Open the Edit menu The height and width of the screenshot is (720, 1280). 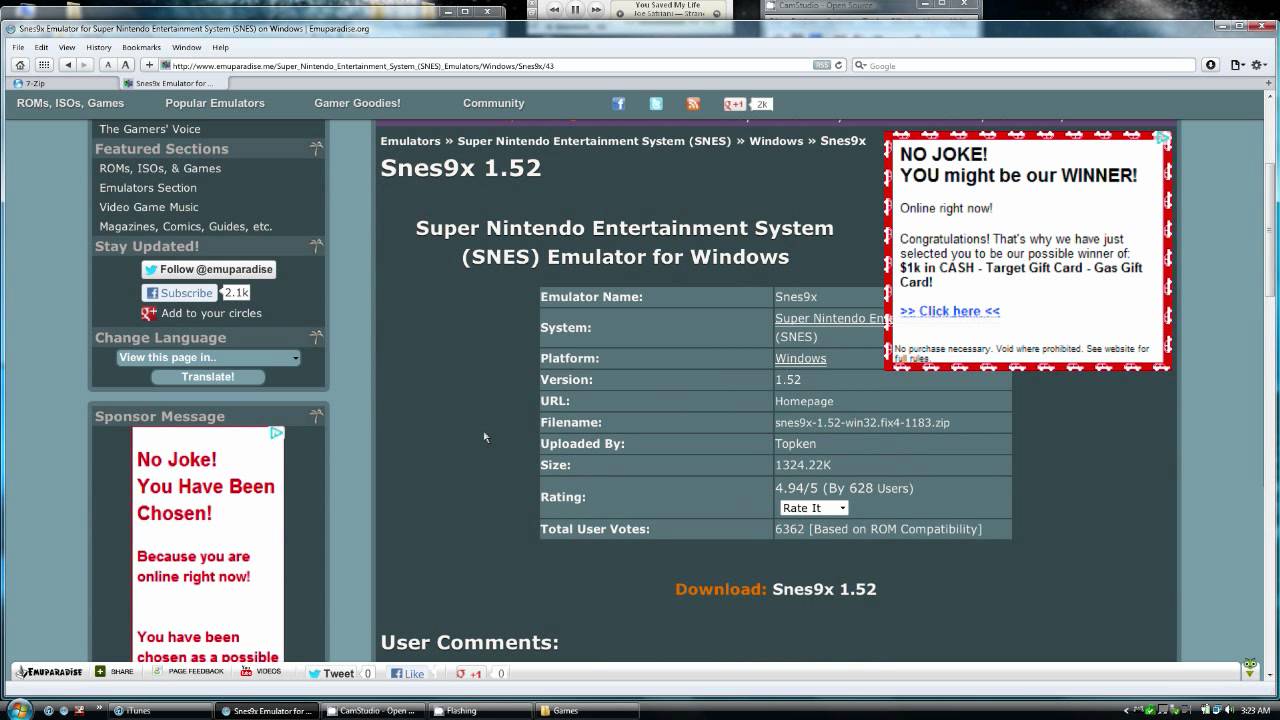41,47
